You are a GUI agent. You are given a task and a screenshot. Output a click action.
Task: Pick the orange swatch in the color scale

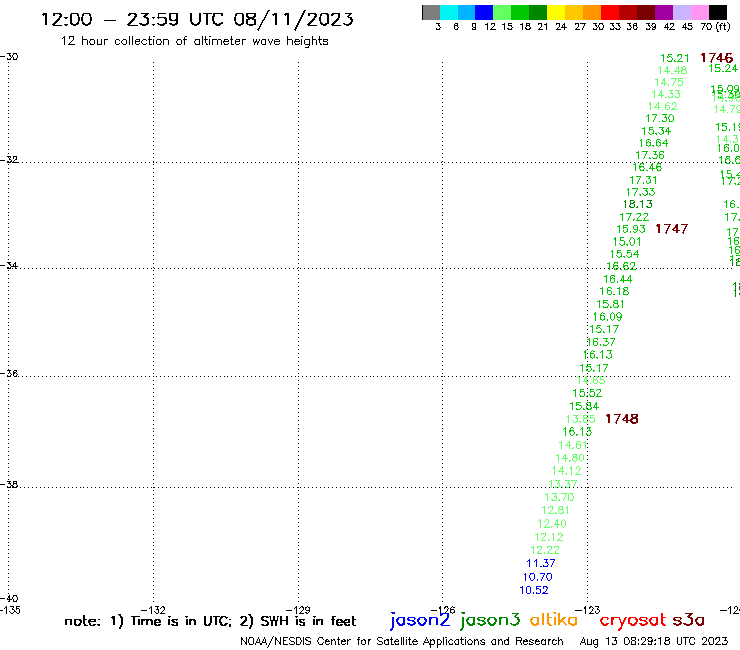click(x=592, y=12)
